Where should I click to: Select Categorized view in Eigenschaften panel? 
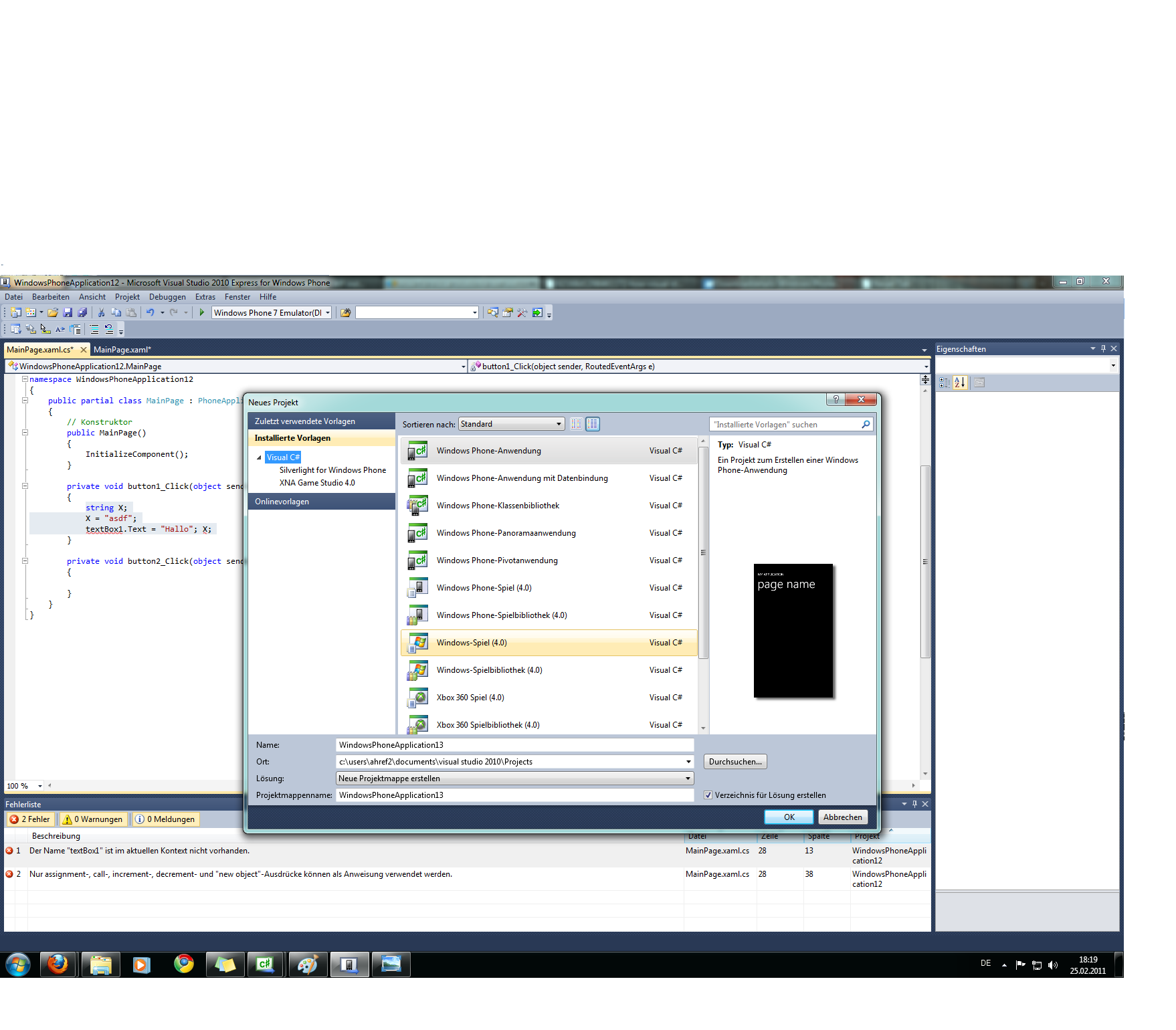coord(945,383)
